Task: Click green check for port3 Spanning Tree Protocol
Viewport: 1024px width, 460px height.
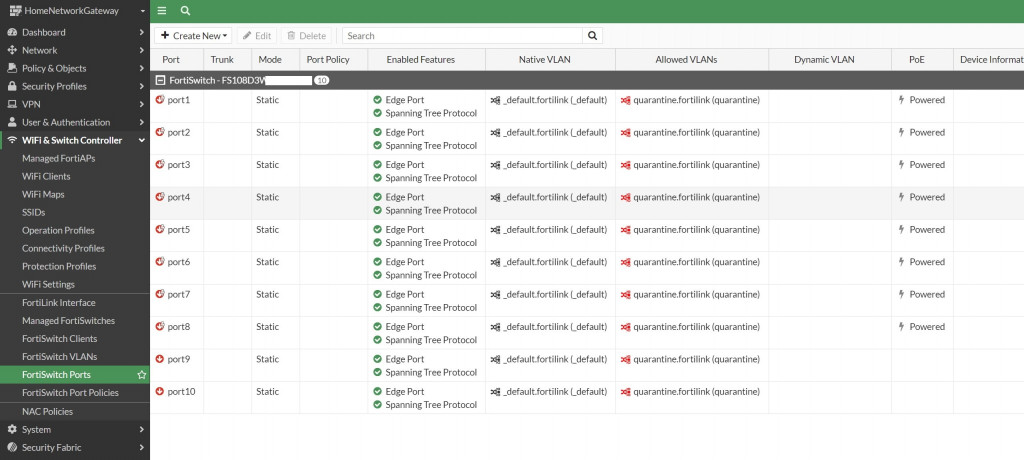Action: tap(377, 178)
